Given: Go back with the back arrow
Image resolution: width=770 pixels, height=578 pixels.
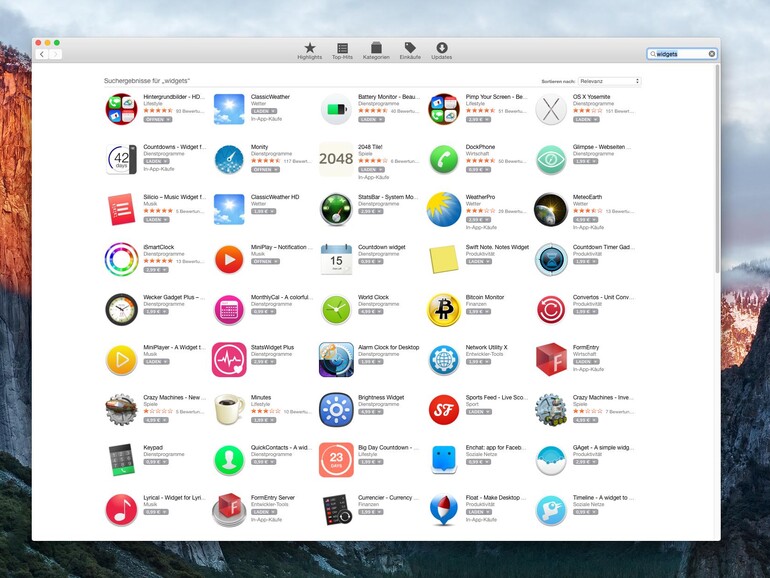Looking at the screenshot, I should 42,54.
